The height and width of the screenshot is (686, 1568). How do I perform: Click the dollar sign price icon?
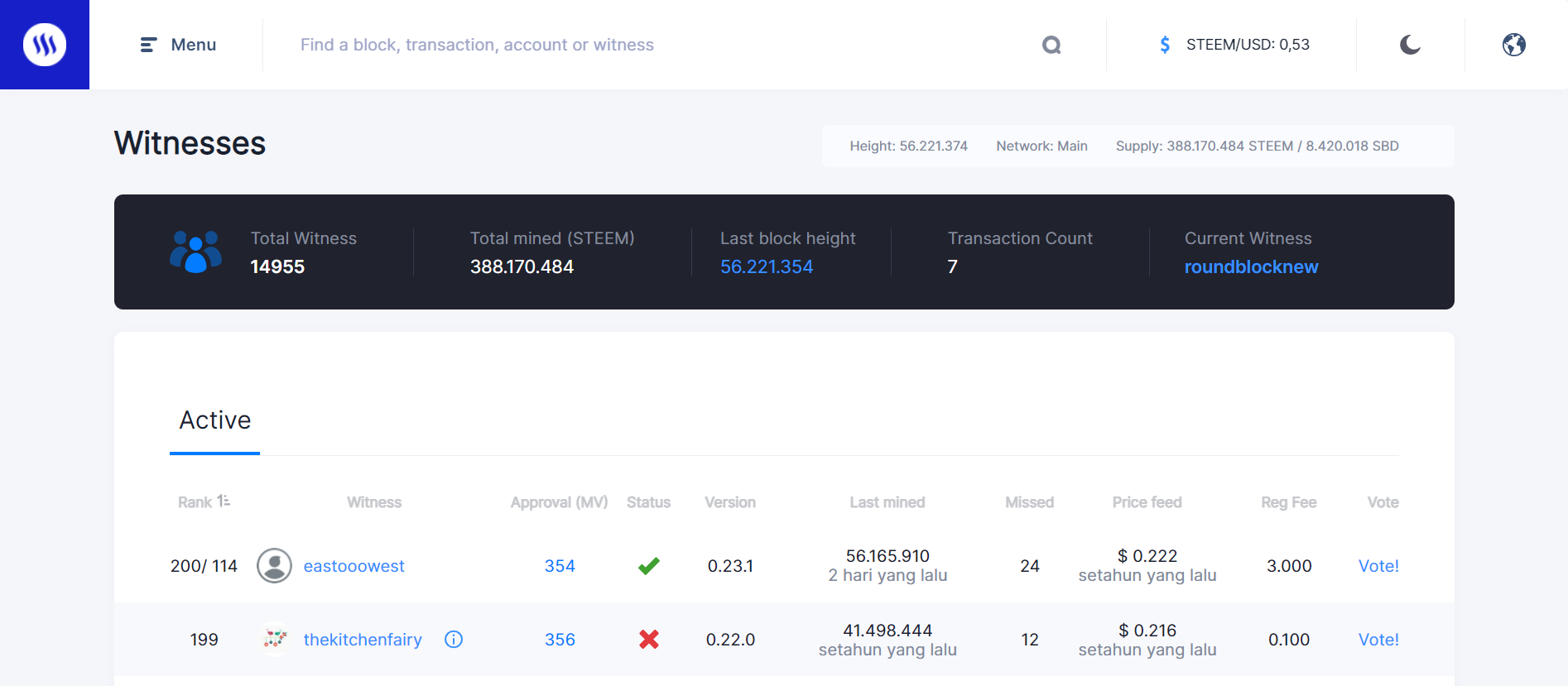pos(1165,45)
